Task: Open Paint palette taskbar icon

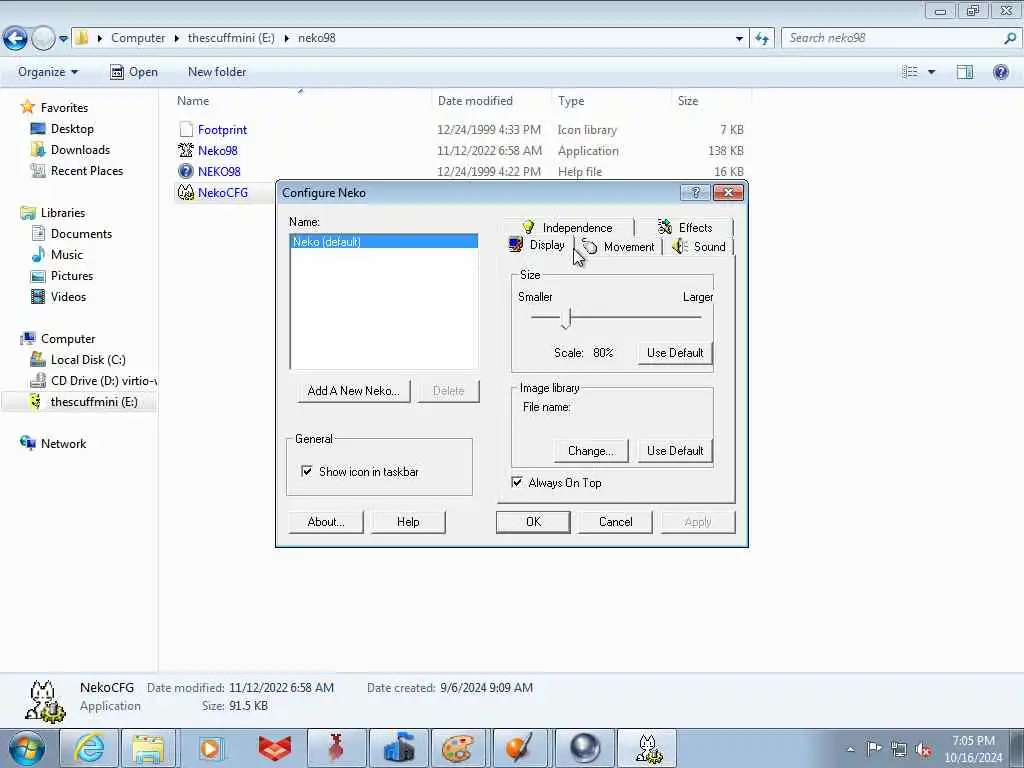Action: tap(458, 748)
